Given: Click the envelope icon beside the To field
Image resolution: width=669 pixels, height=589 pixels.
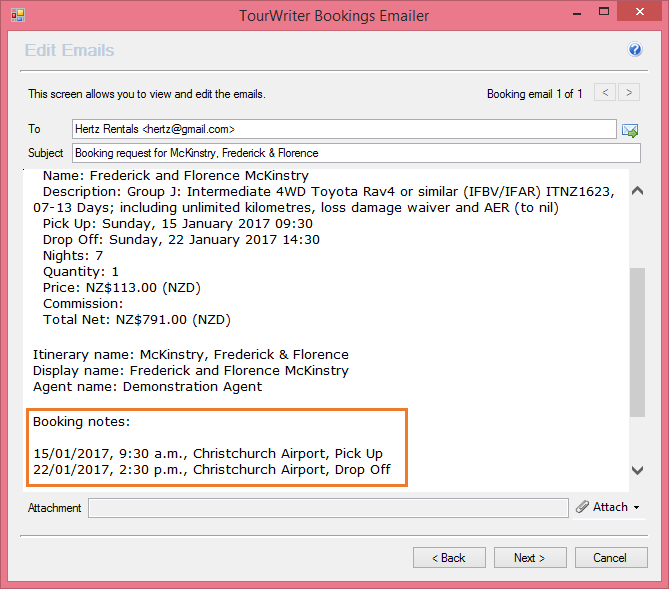Looking at the screenshot, I should [x=630, y=130].
